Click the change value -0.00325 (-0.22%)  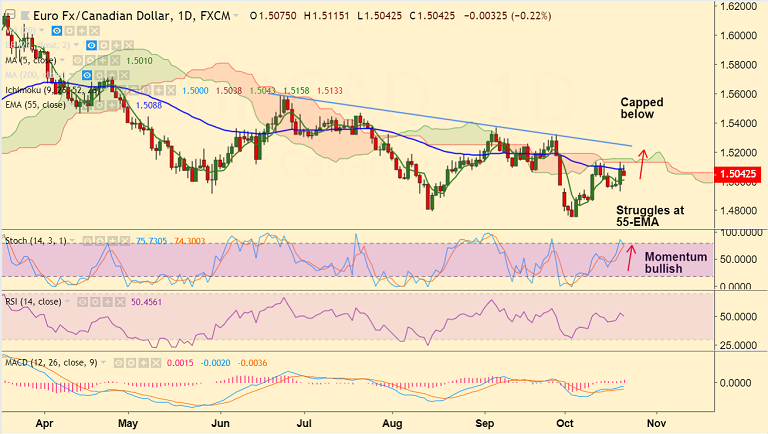(x=507, y=16)
